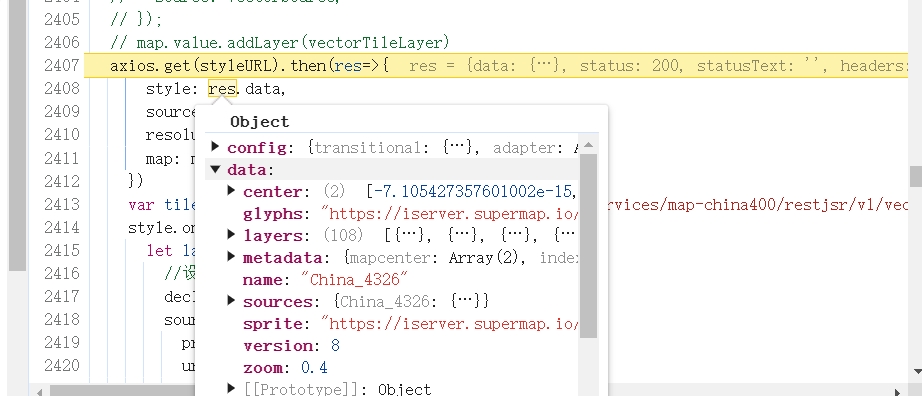Expand the center array arrow

click(231, 191)
